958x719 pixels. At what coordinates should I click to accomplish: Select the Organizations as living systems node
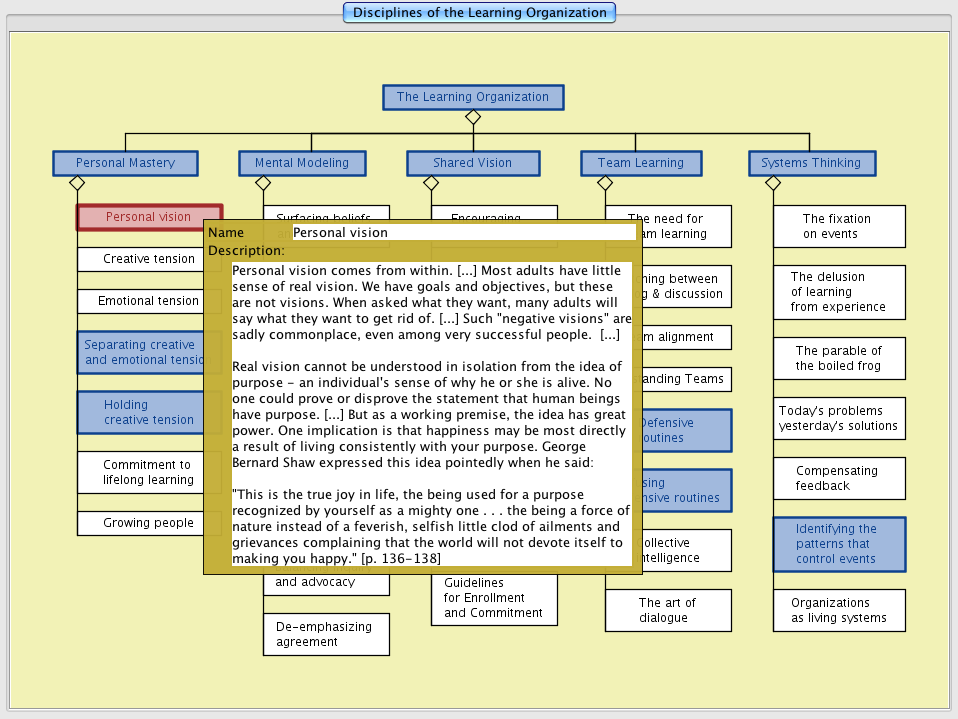[839, 610]
